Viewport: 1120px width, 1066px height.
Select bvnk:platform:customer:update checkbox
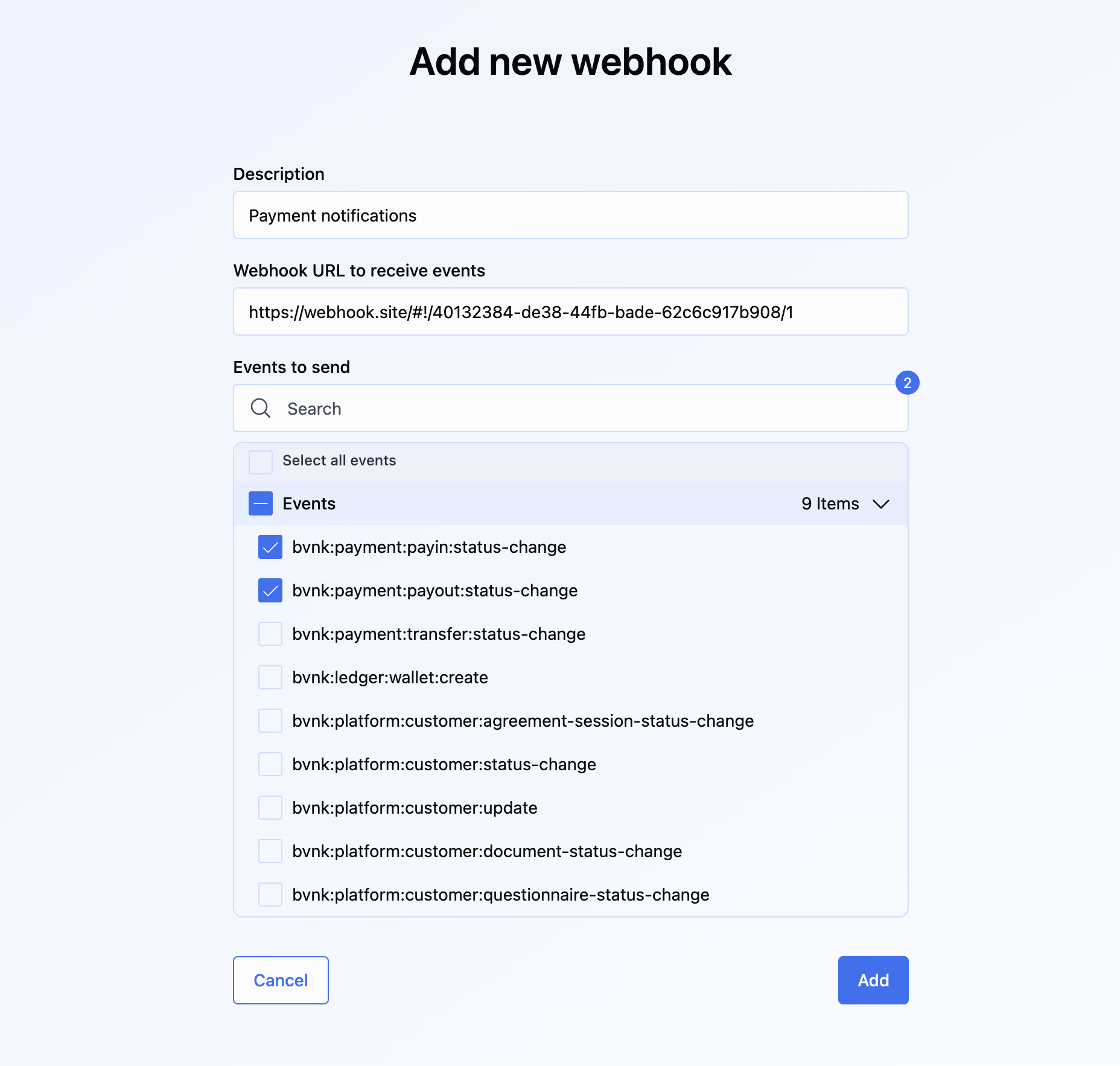[x=270, y=808]
